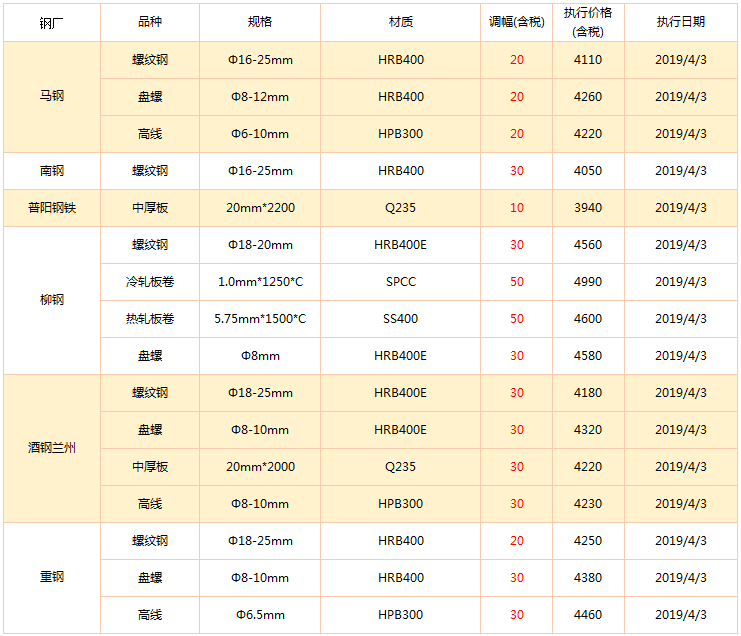Viewport: 741px width, 636px height.
Task: Click the 品种 column header
Action: [x=150, y=23]
